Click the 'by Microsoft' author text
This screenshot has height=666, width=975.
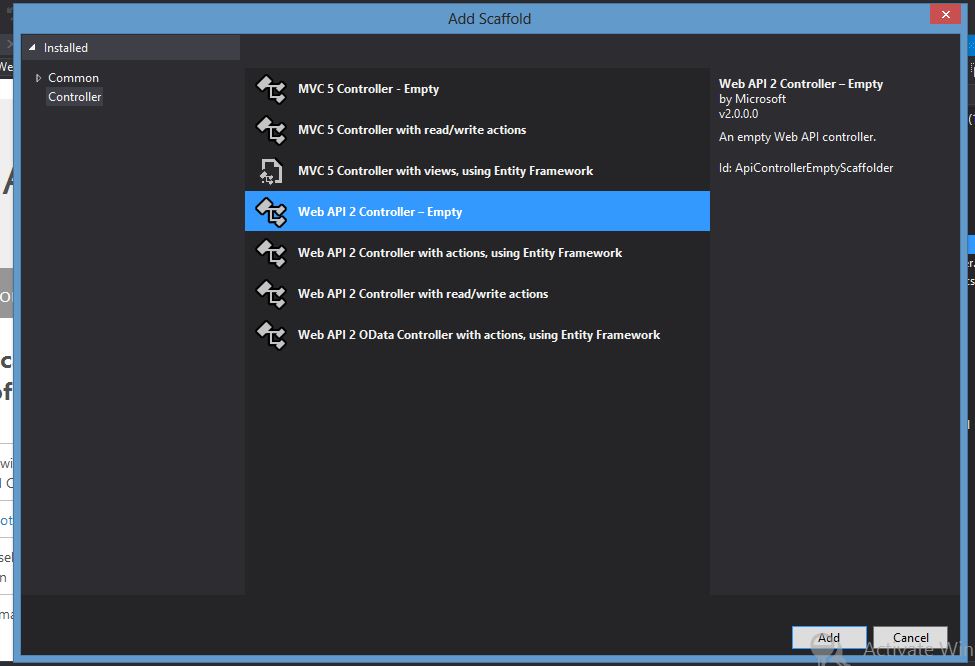tap(752, 99)
